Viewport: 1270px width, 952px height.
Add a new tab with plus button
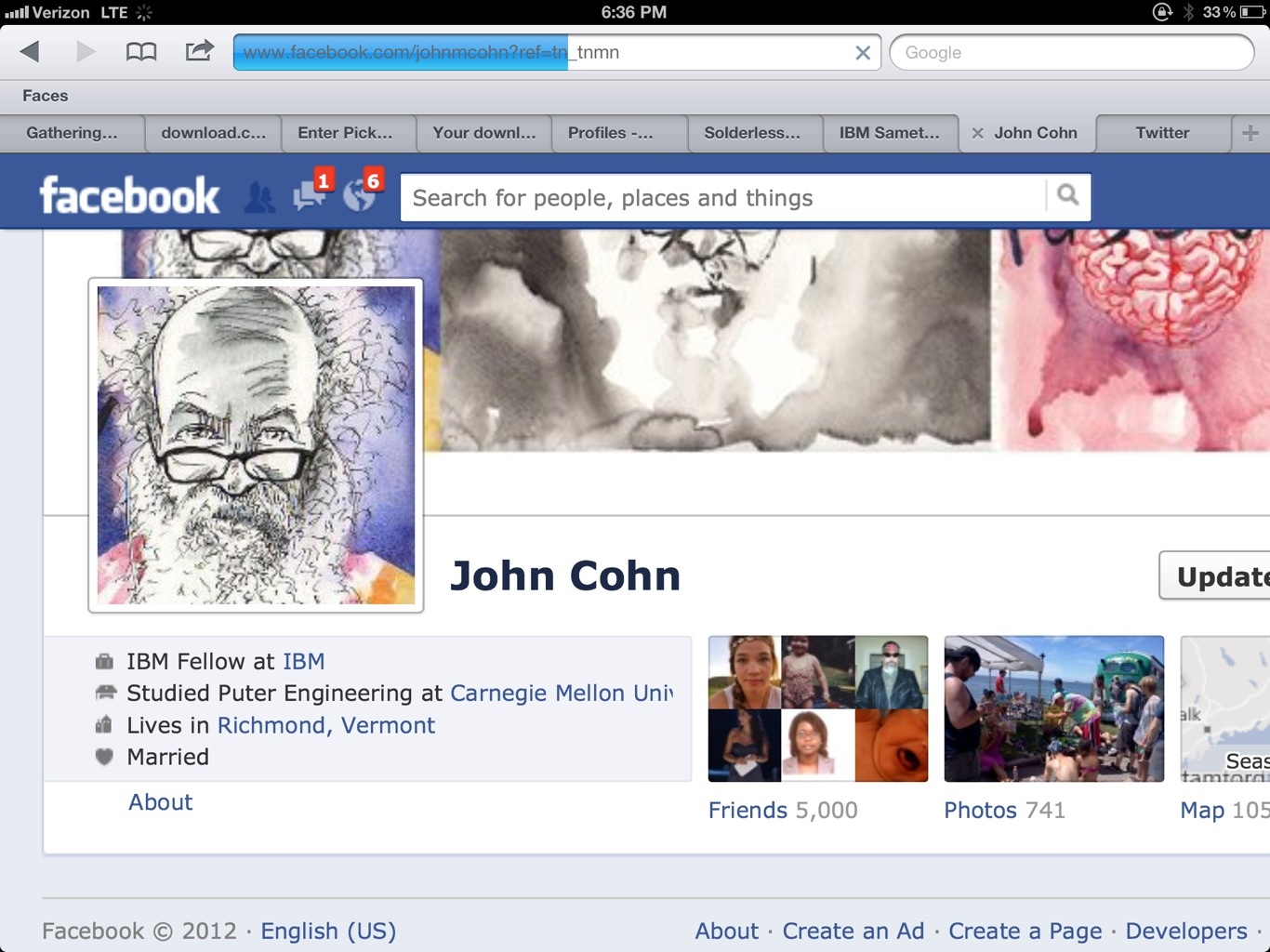[x=1250, y=133]
